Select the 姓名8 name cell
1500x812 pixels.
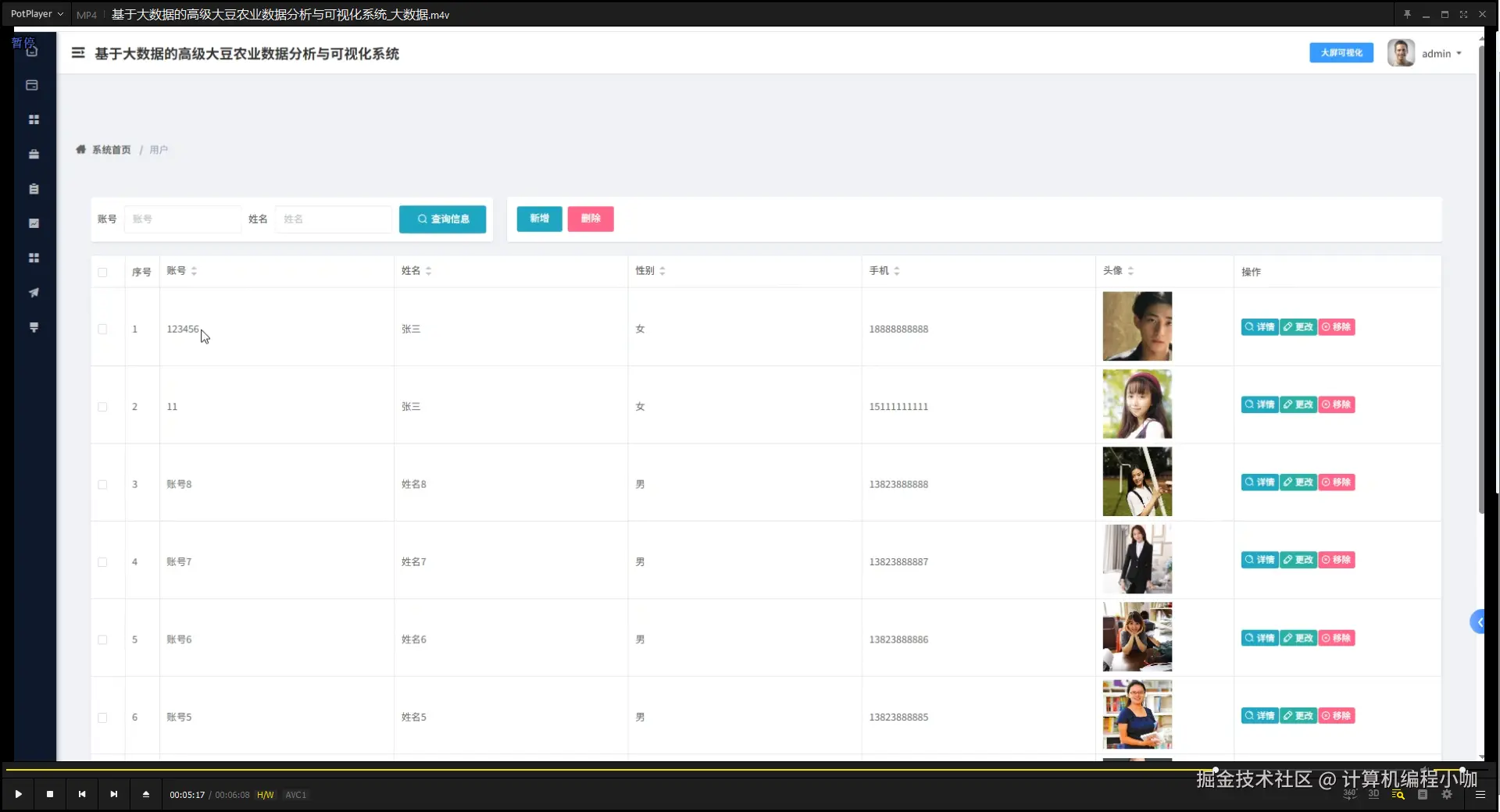coord(414,484)
